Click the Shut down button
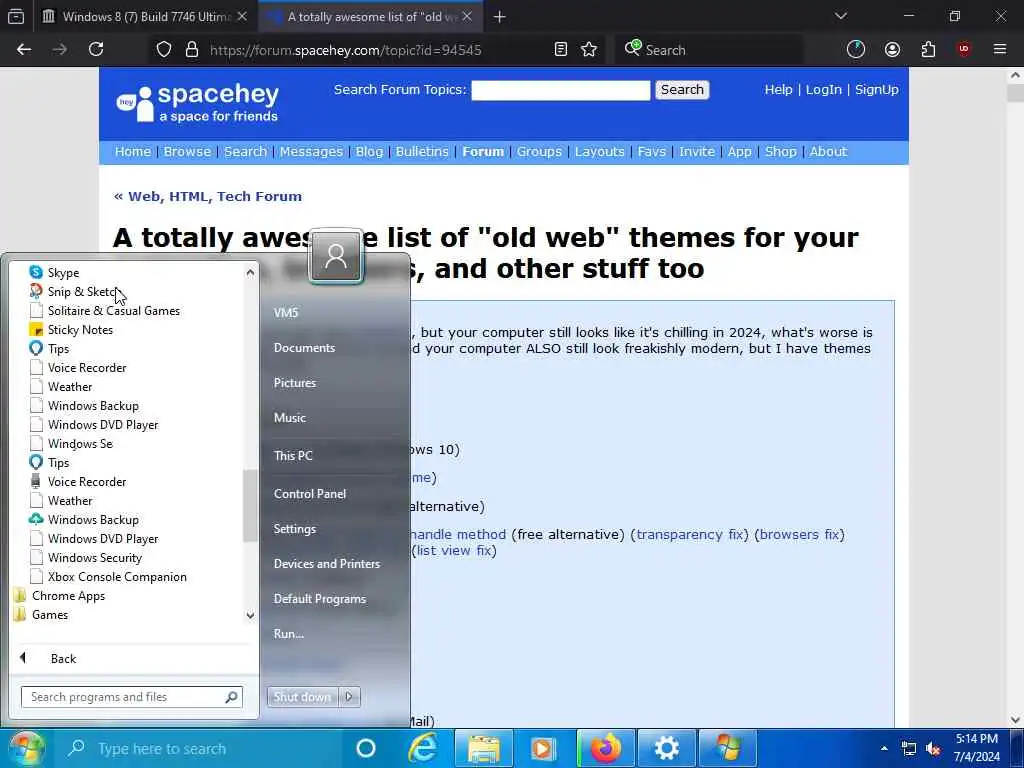The height and width of the screenshot is (768, 1024). coord(302,697)
